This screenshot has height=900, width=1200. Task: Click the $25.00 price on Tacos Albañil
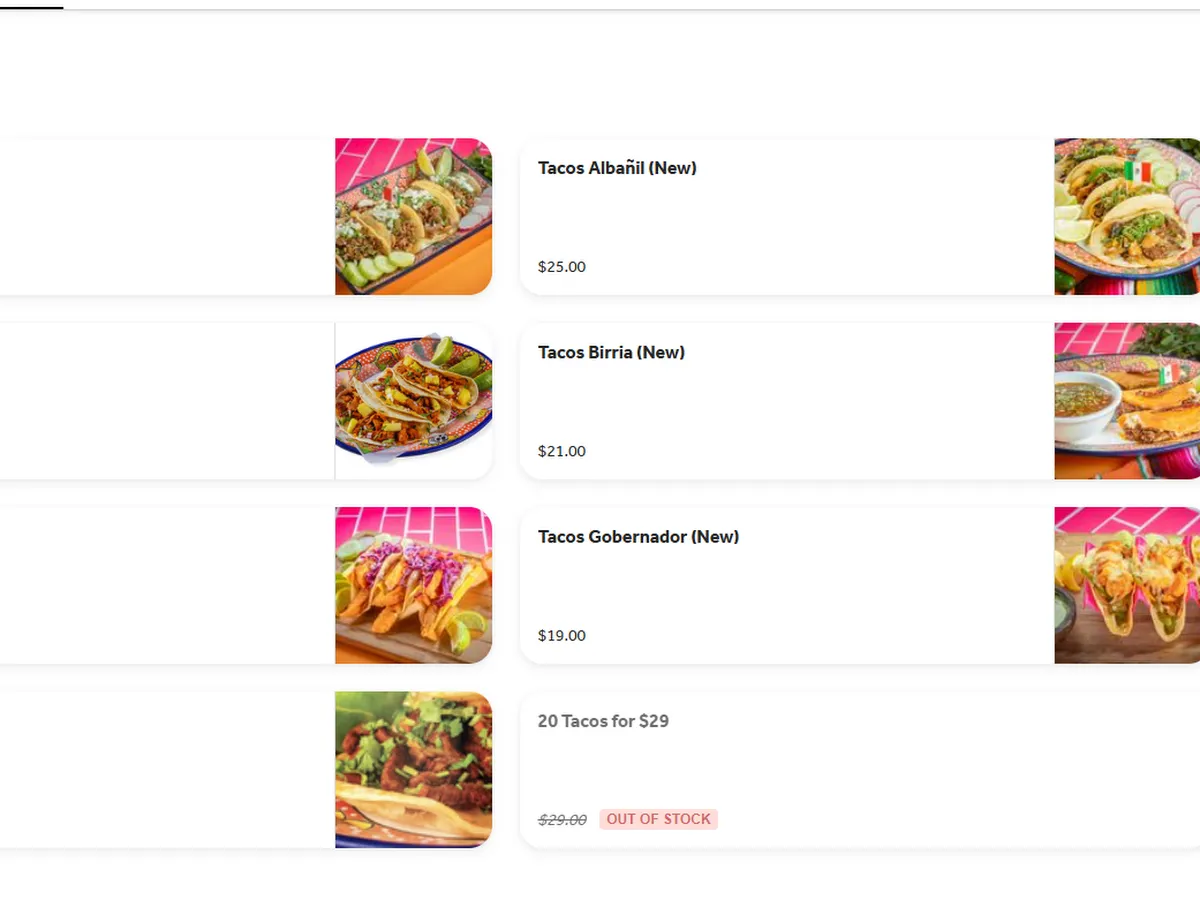[x=562, y=267]
